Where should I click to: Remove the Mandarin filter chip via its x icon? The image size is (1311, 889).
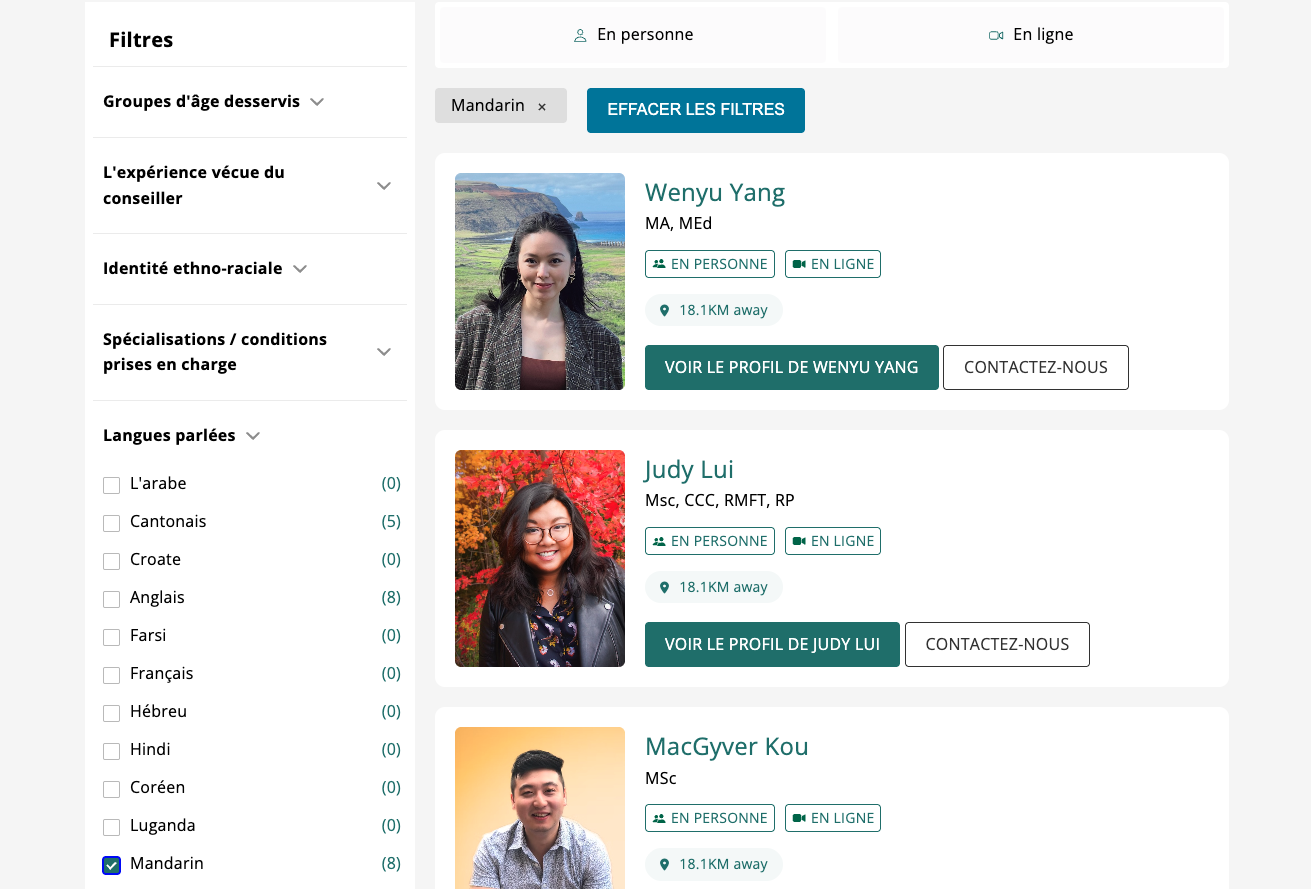coord(541,105)
